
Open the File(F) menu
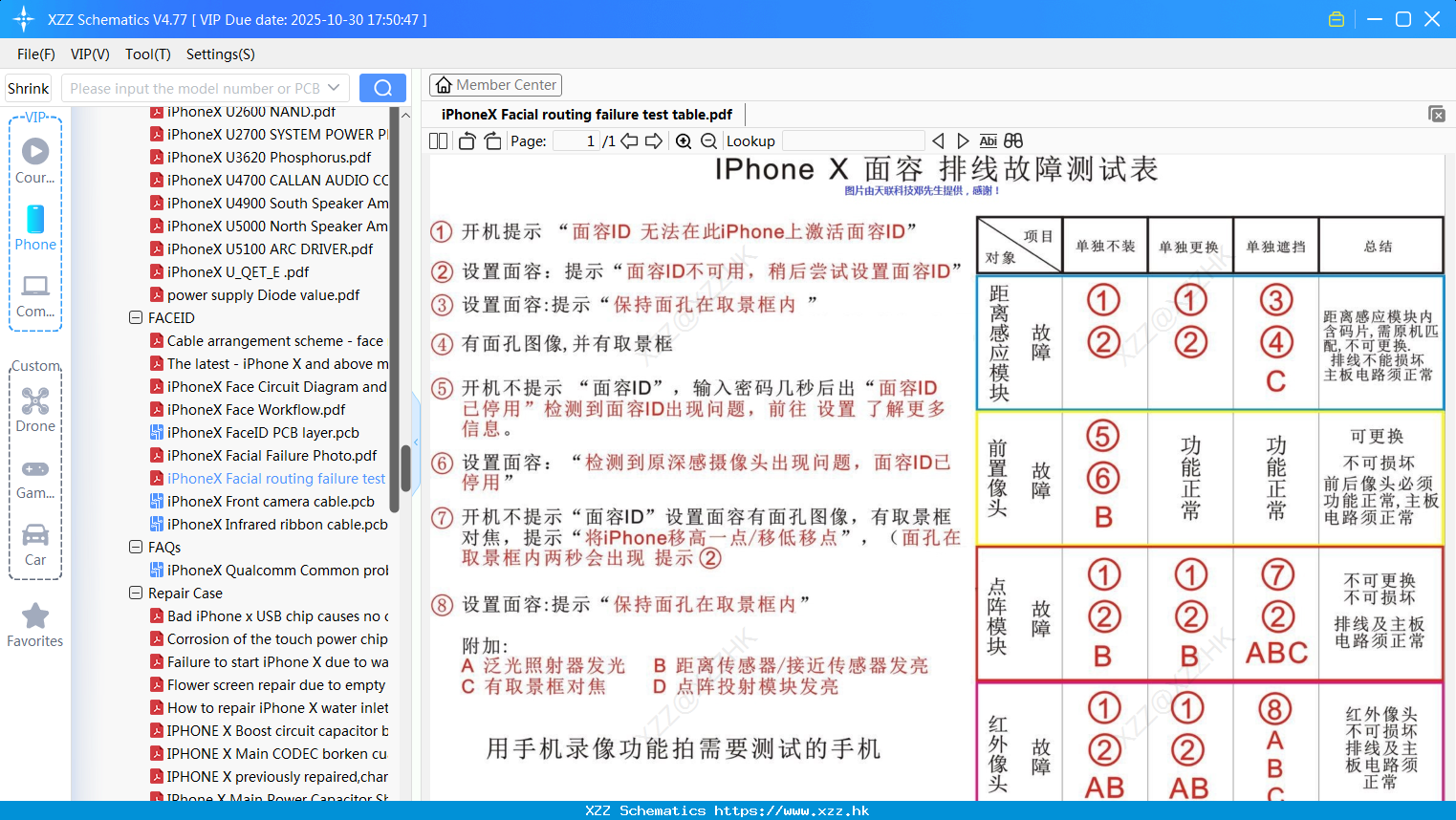(x=36, y=54)
